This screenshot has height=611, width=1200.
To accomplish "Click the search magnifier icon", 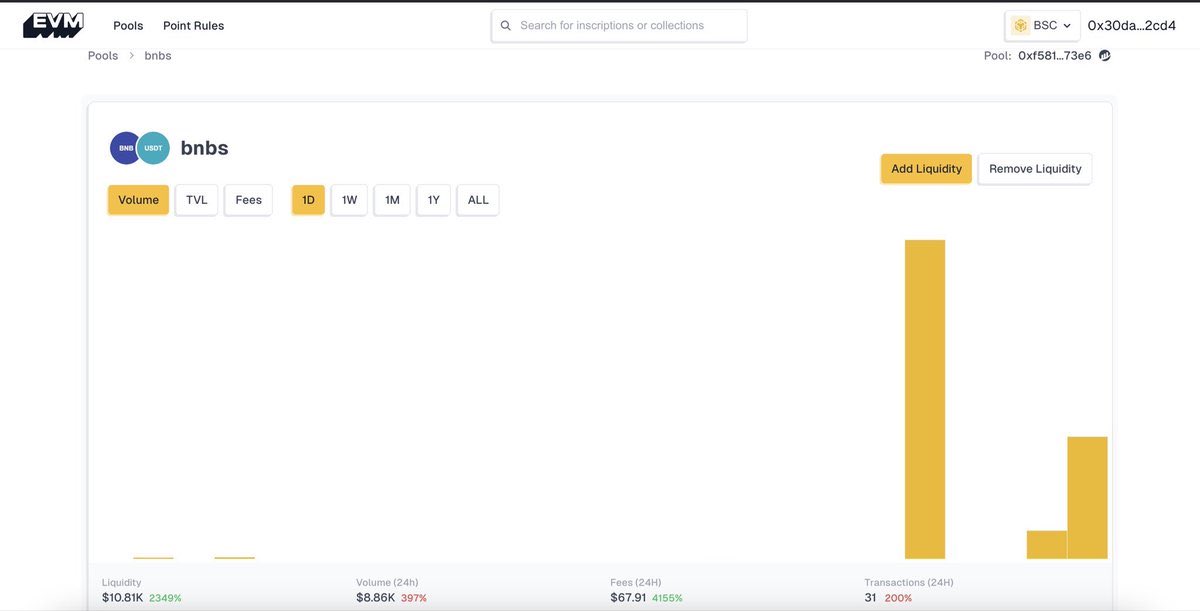I will [x=506, y=26].
